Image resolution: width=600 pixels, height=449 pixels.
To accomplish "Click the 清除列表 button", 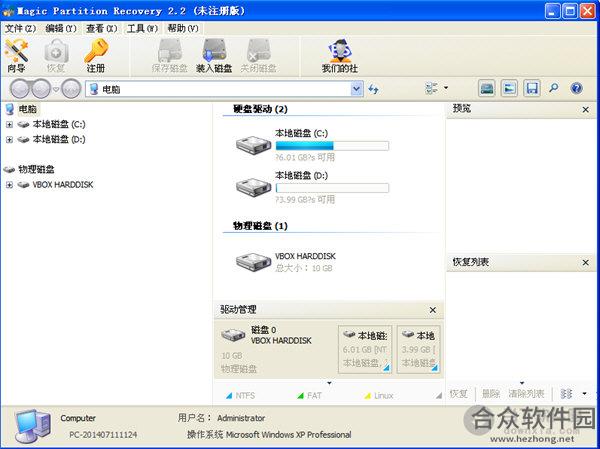I will pyautogui.click(x=526, y=393).
